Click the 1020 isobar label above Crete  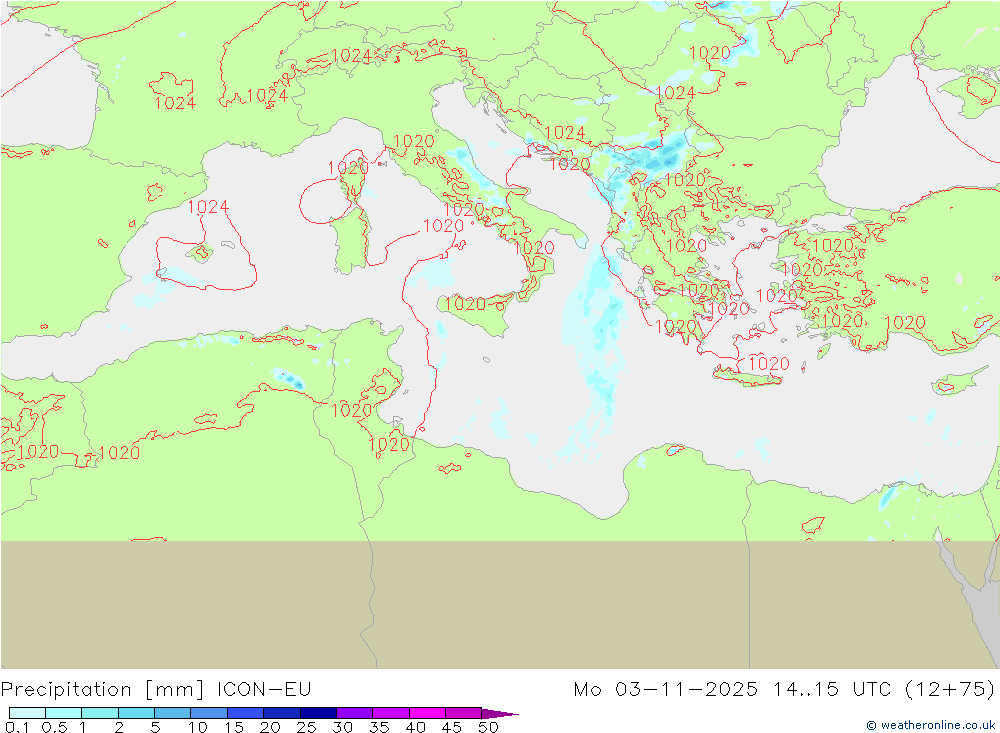(768, 364)
